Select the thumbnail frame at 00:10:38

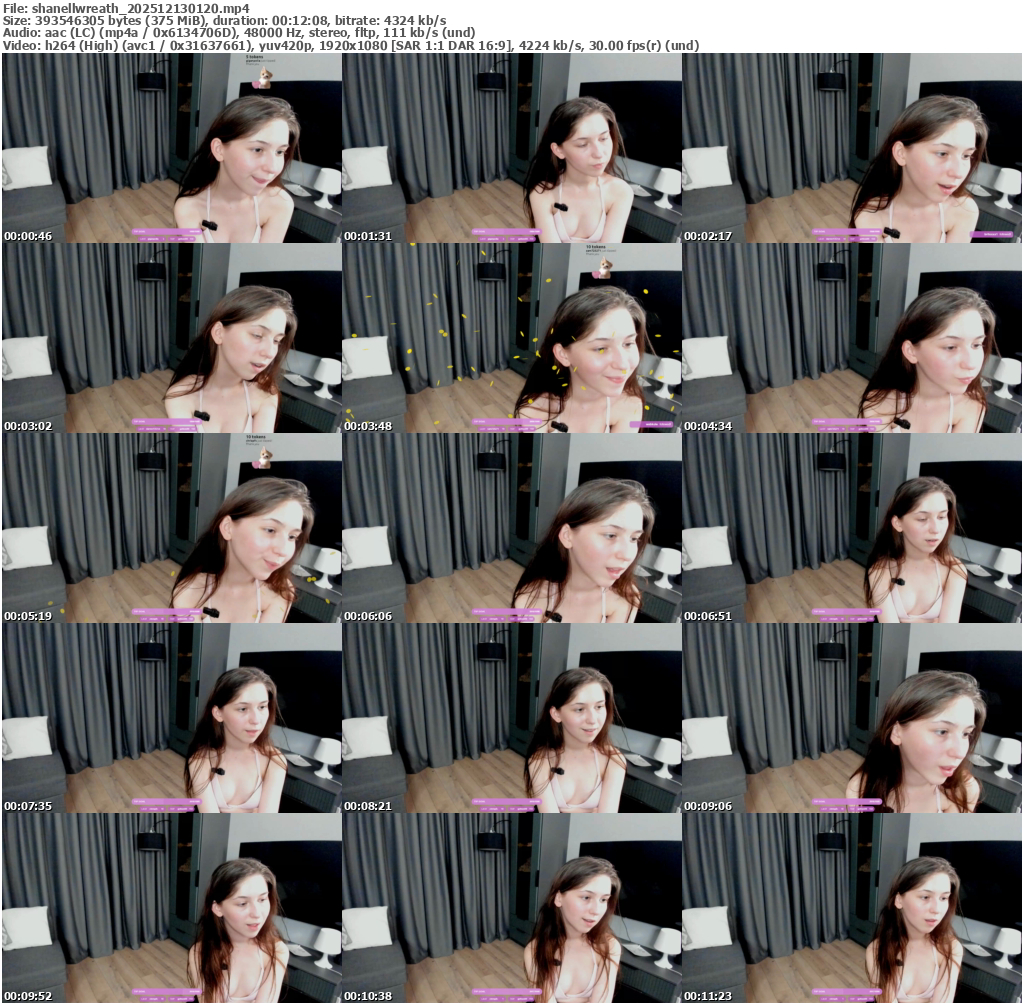[x=511, y=908]
